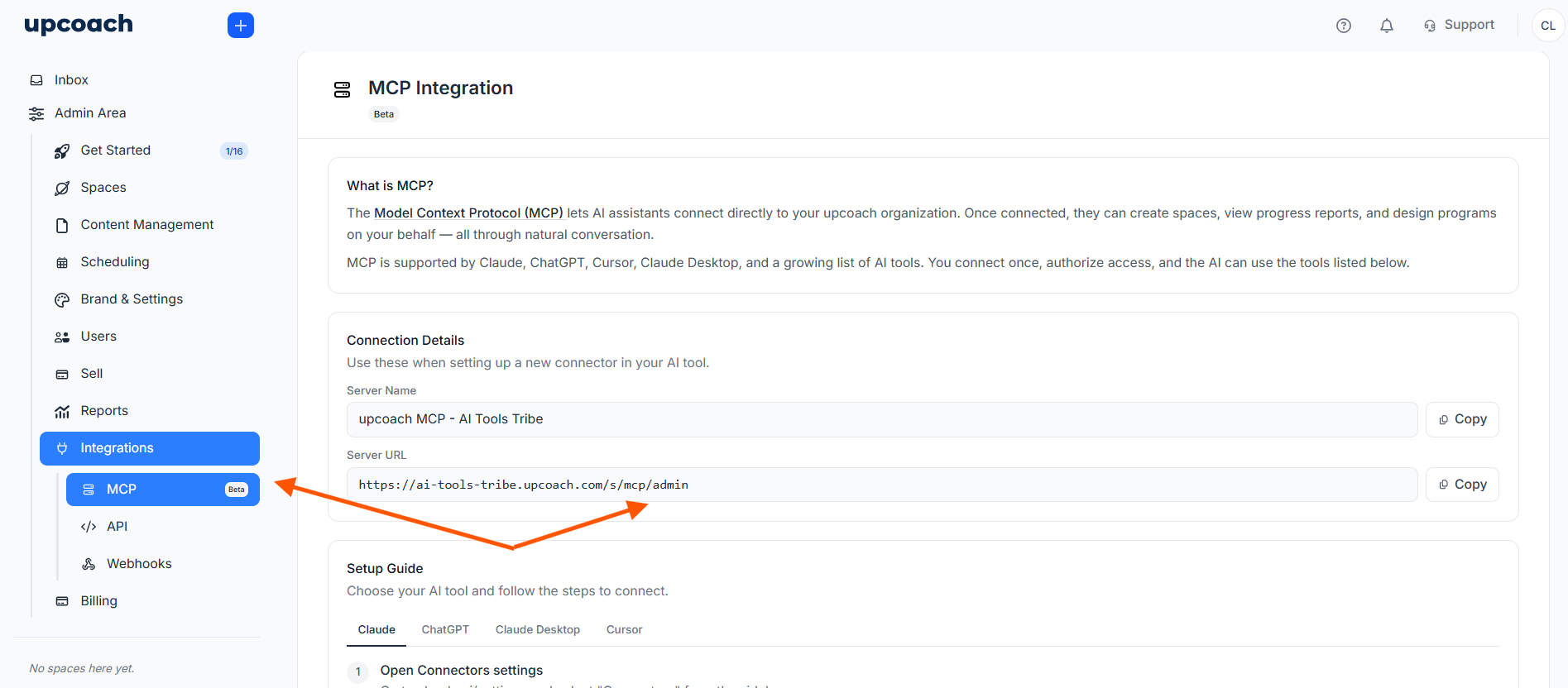Screen dimensions: 1568x688
Task: Click the Inbox tray icon
Action: click(36, 80)
